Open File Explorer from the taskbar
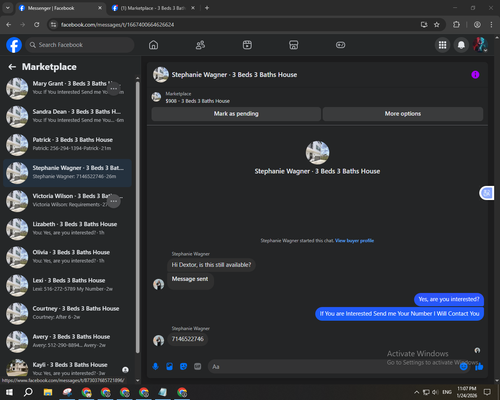500x400 pixels. [x=48, y=392]
